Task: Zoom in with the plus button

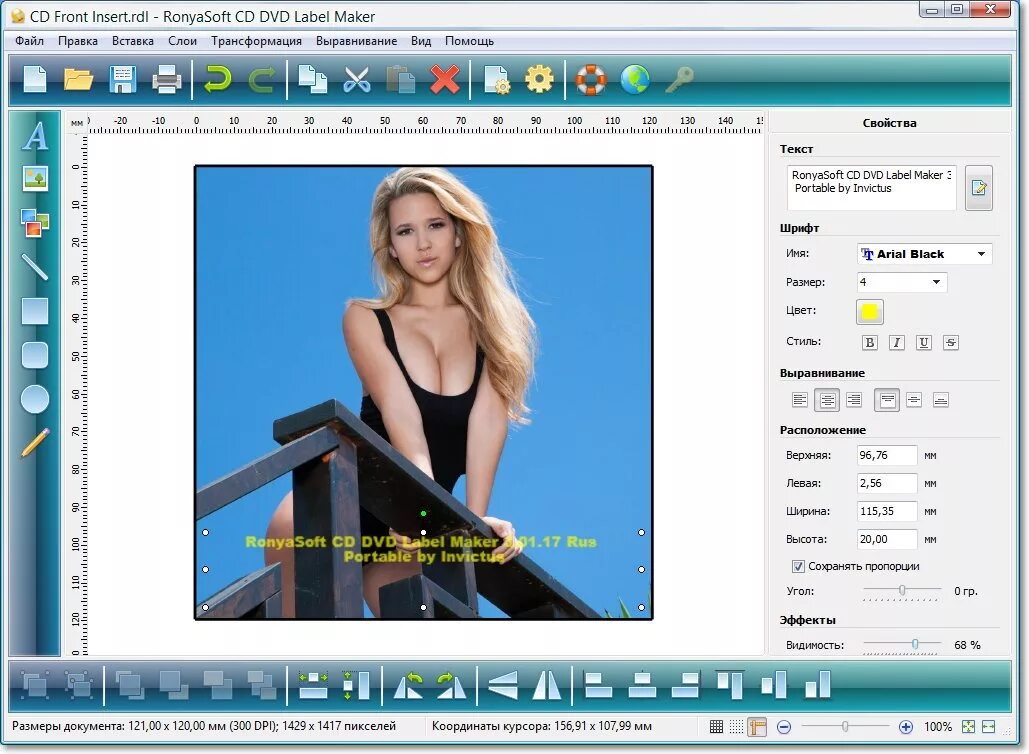Action: point(906,726)
